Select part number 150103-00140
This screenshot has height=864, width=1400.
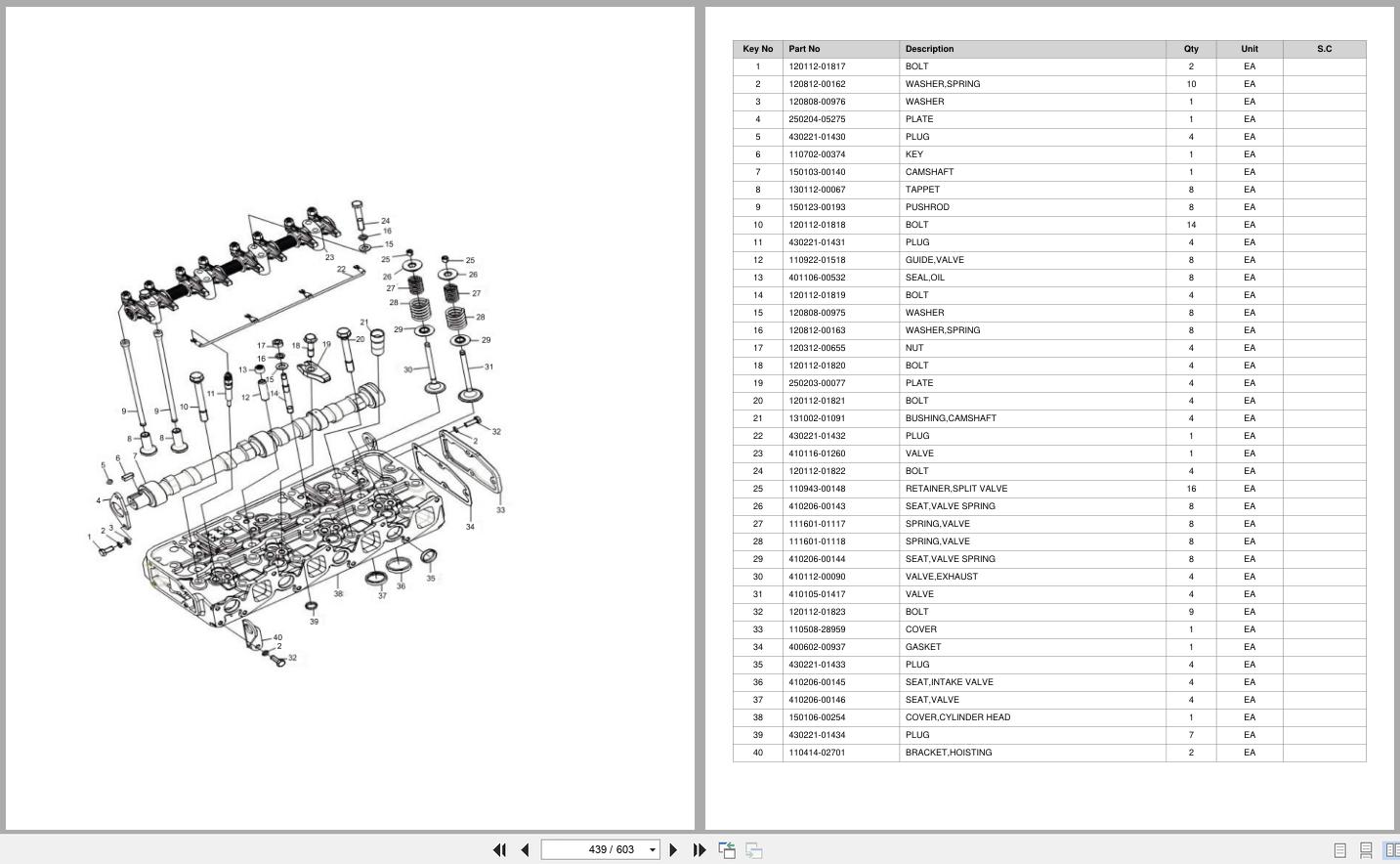point(818,172)
